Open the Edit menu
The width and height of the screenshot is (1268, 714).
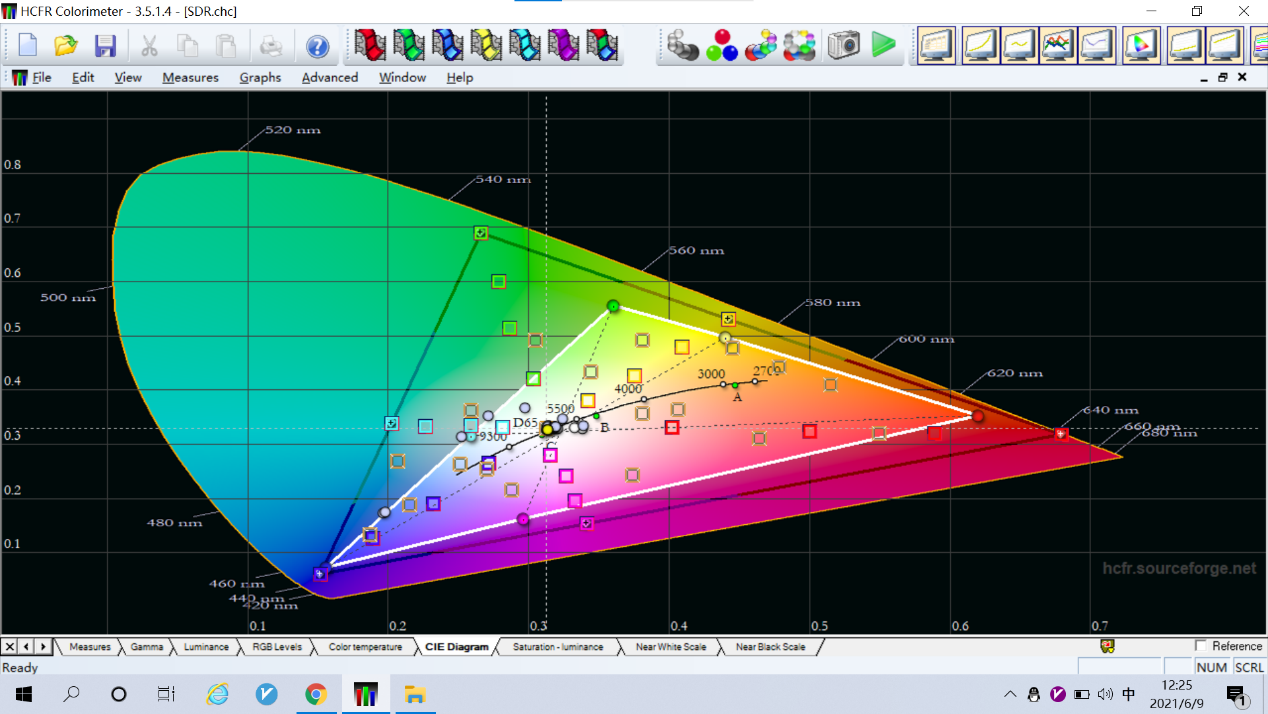tap(83, 77)
